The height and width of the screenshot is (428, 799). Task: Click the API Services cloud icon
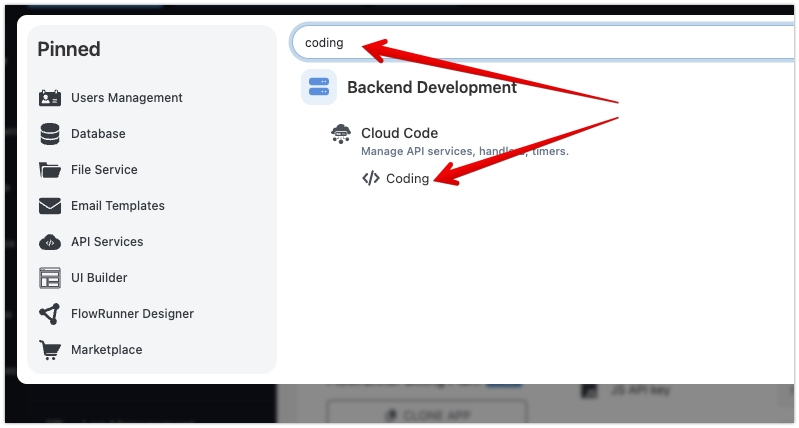click(50, 242)
